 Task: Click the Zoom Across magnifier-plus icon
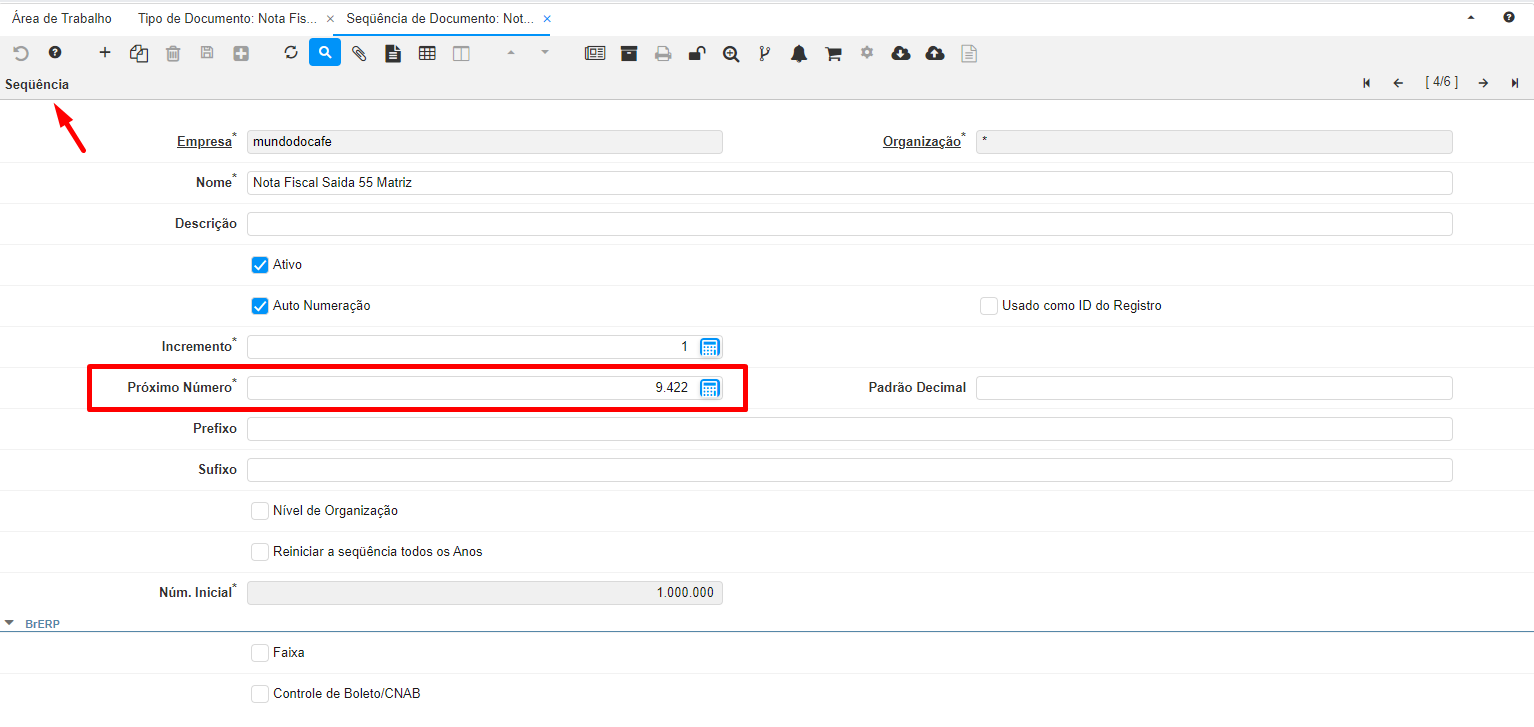[731, 53]
